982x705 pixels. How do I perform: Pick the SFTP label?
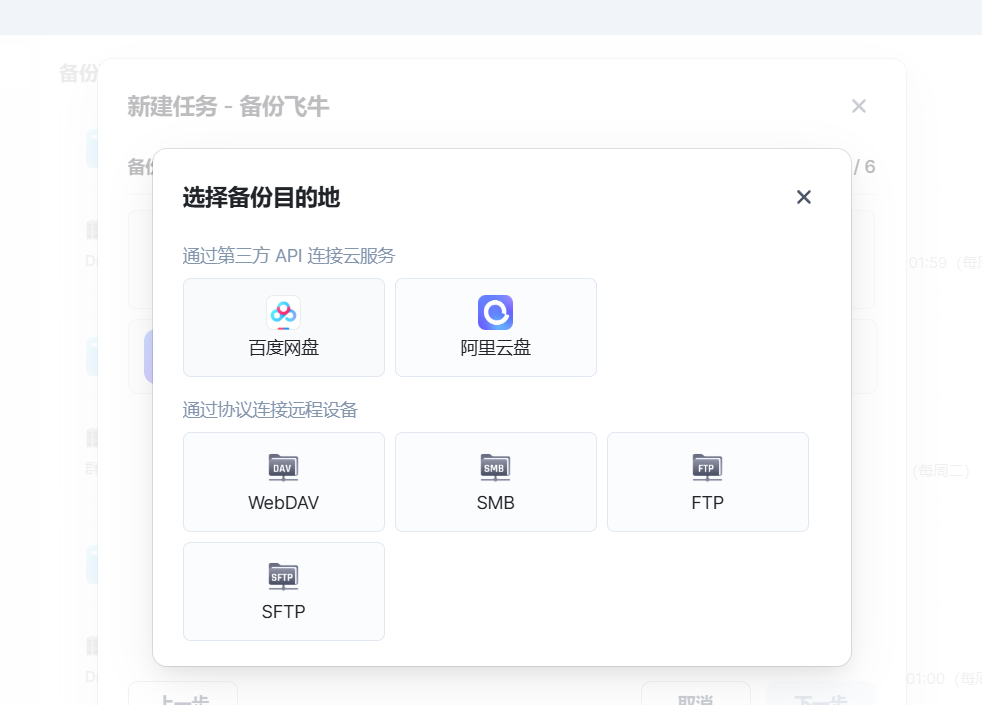pos(284,612)
